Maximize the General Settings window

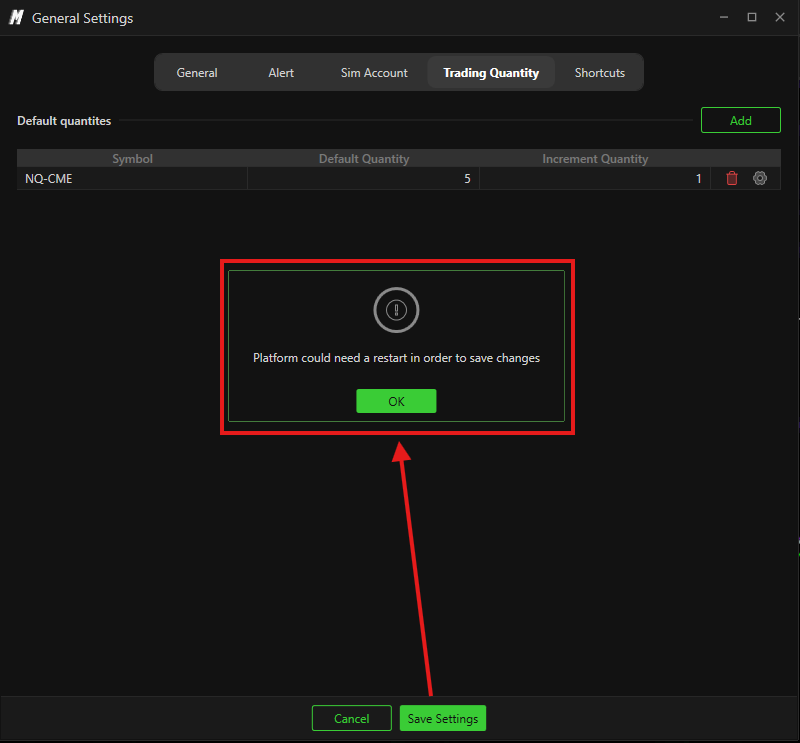pos(752,17)
